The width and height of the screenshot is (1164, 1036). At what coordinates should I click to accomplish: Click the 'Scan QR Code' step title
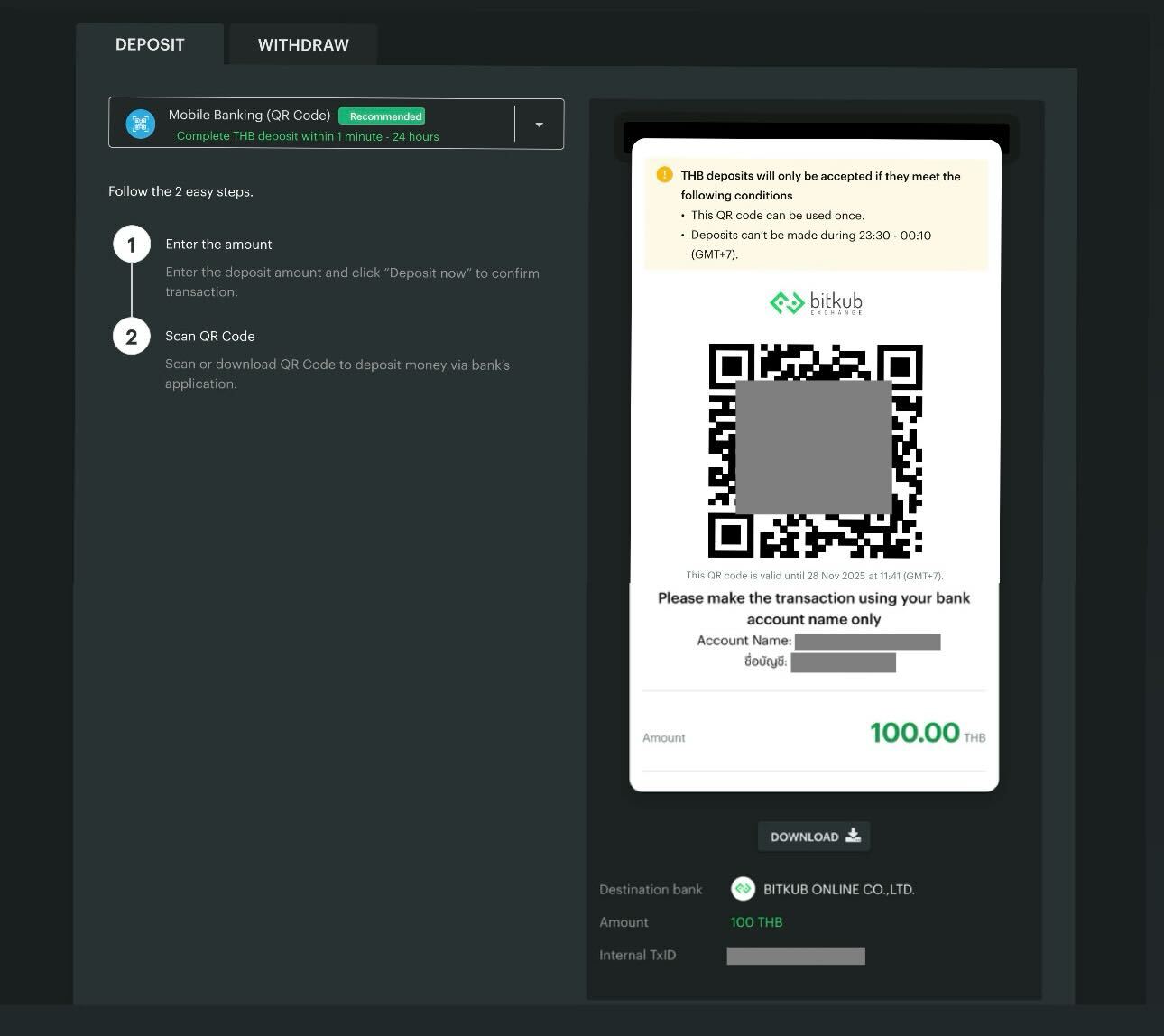coord(210,336)
